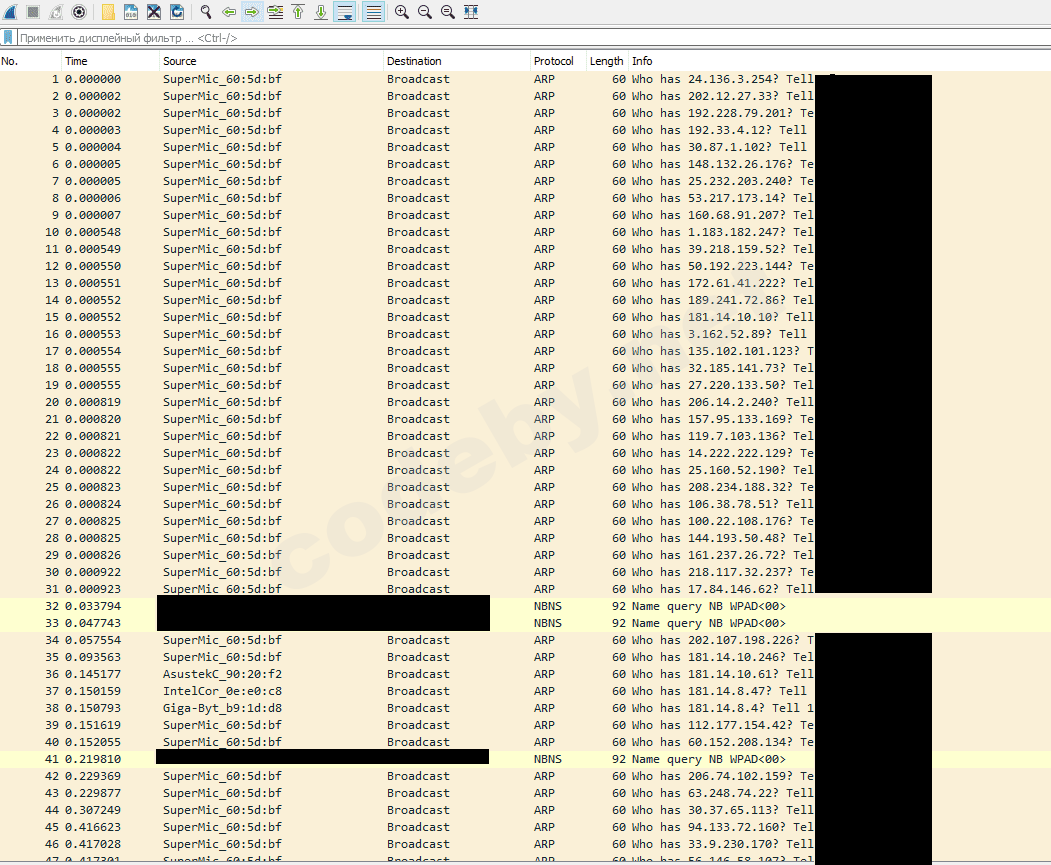Open a capture file folder icon

pyautogui.click(x=108, y=11)
